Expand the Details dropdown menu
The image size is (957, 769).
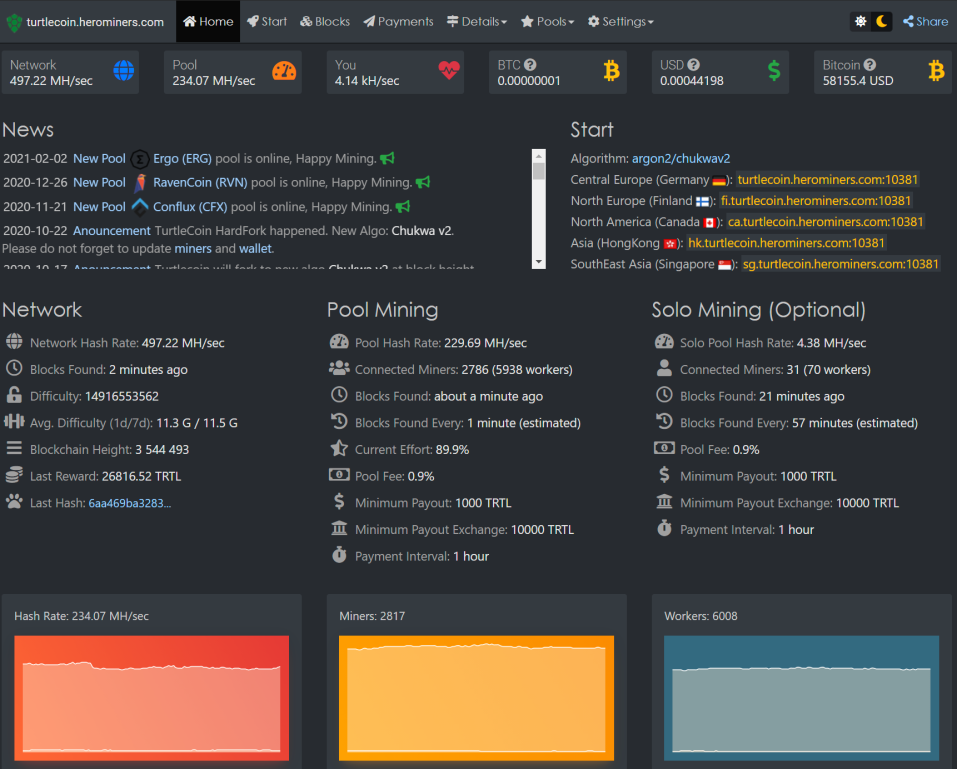(477, 21)
